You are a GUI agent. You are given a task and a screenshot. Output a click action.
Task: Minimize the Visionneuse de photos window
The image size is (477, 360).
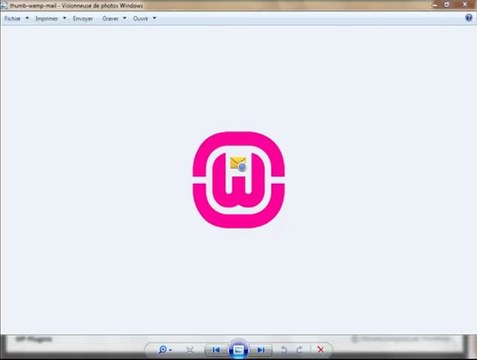pyautogui.click(x=435, y=5)
